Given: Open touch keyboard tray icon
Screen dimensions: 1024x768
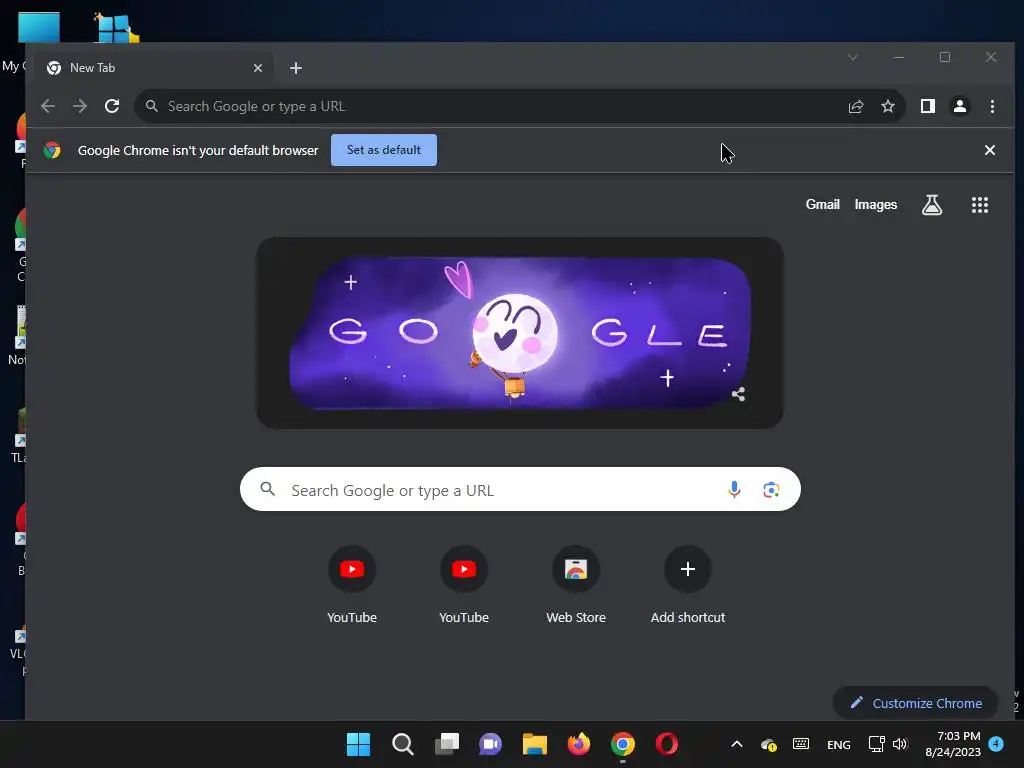Looking at the screenshot, I should [x=801, y=744].
